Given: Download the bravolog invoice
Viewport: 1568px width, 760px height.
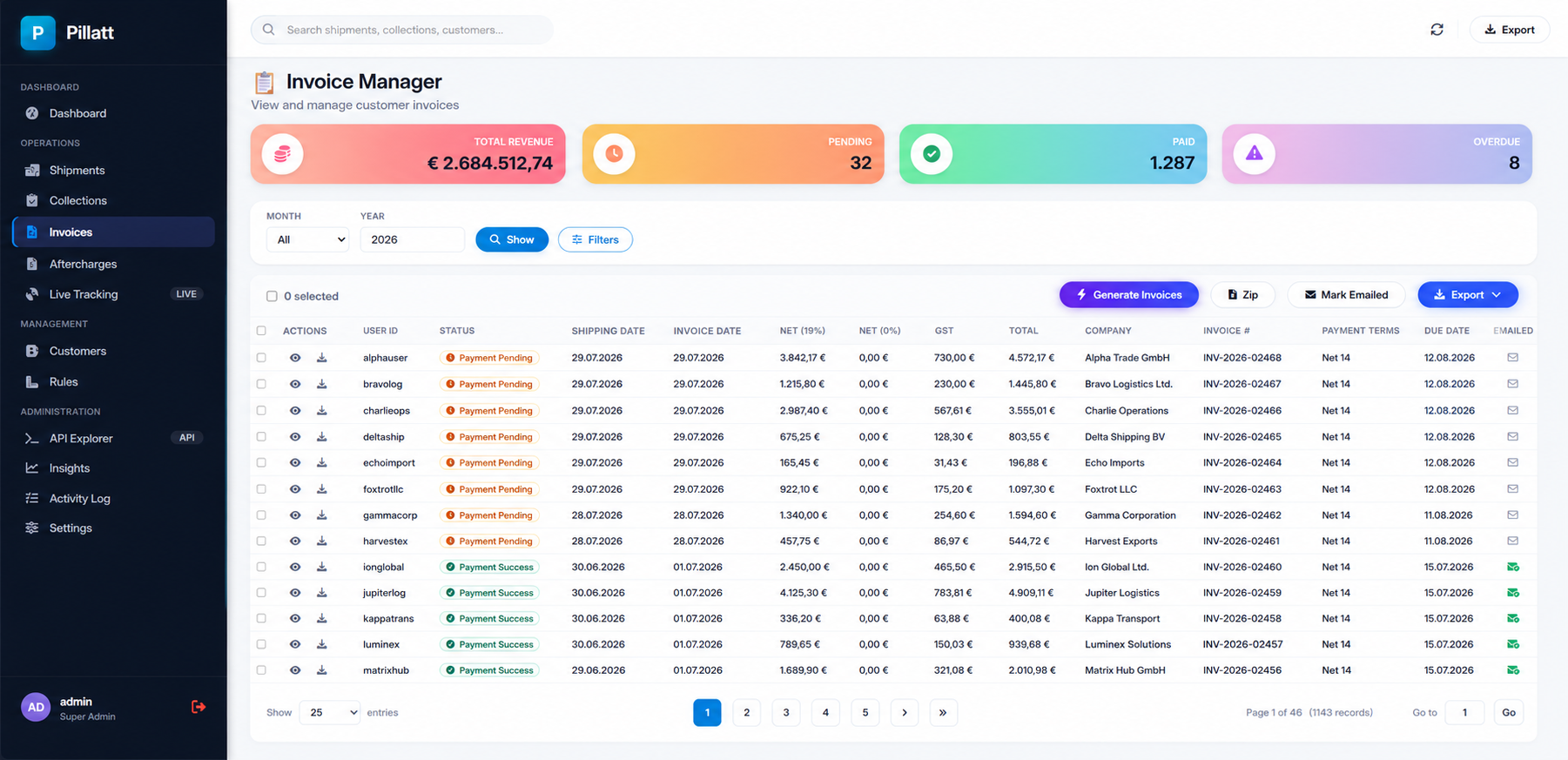Looking at the screenshot, I should coord(321,384).
